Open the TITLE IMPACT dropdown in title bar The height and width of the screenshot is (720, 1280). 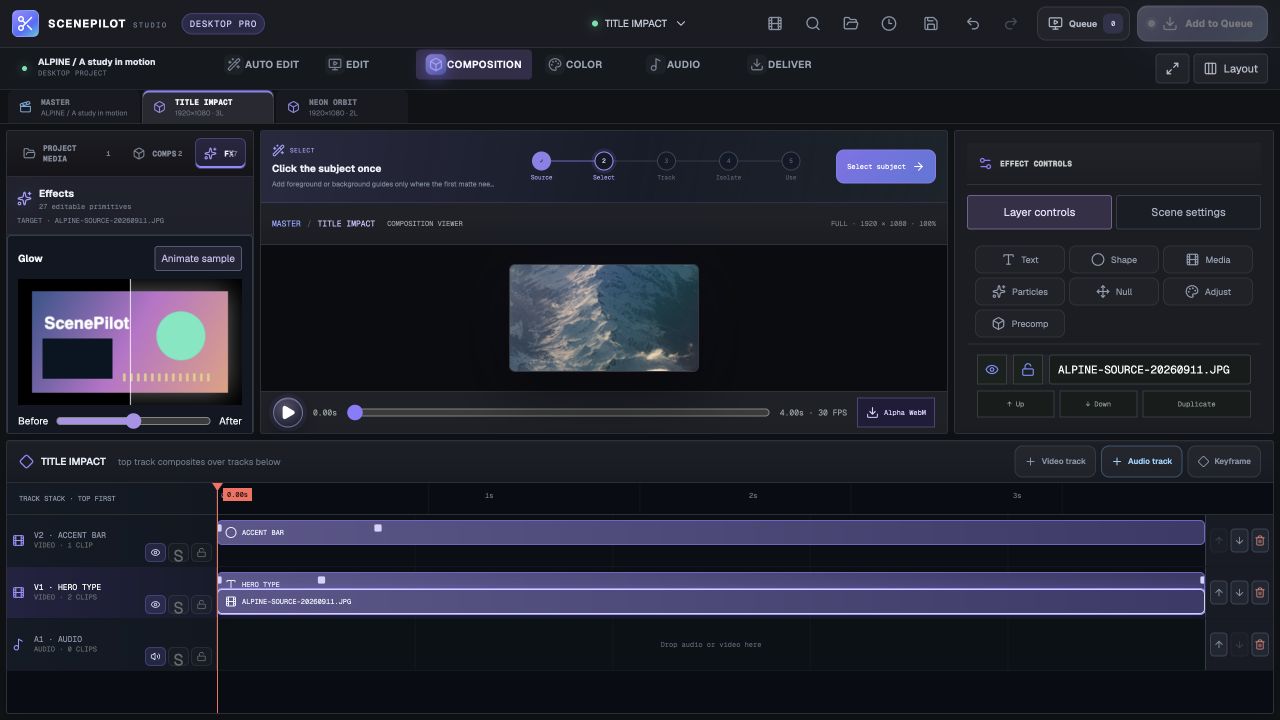pos(639,23)
